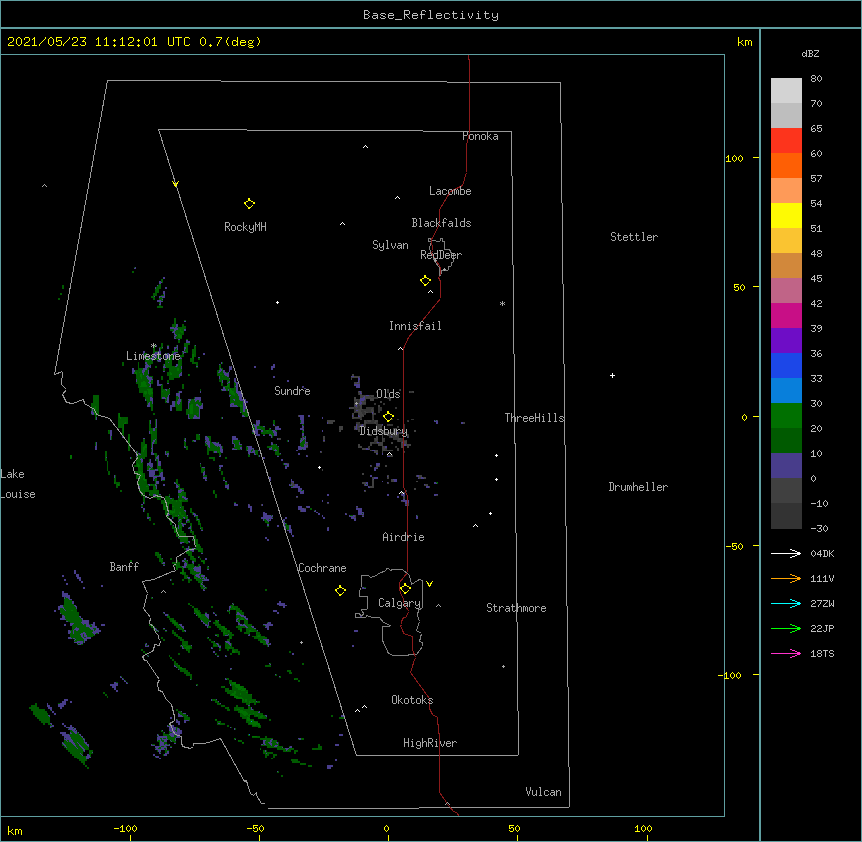This screenshot has height=842, width=862.
Task: Click the timestamp 2021/05/23 11:12:01 UTC
Action: (99, 42)
